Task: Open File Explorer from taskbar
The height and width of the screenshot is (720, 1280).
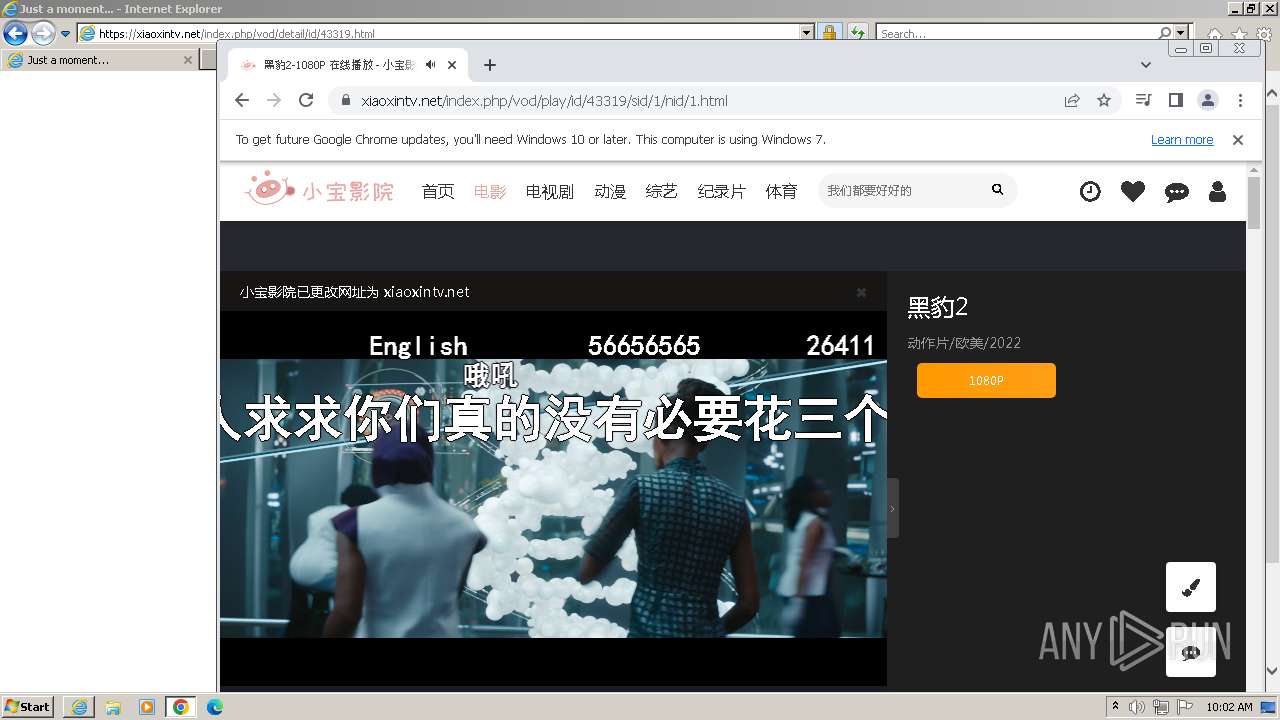Action: tap(113, 707)
